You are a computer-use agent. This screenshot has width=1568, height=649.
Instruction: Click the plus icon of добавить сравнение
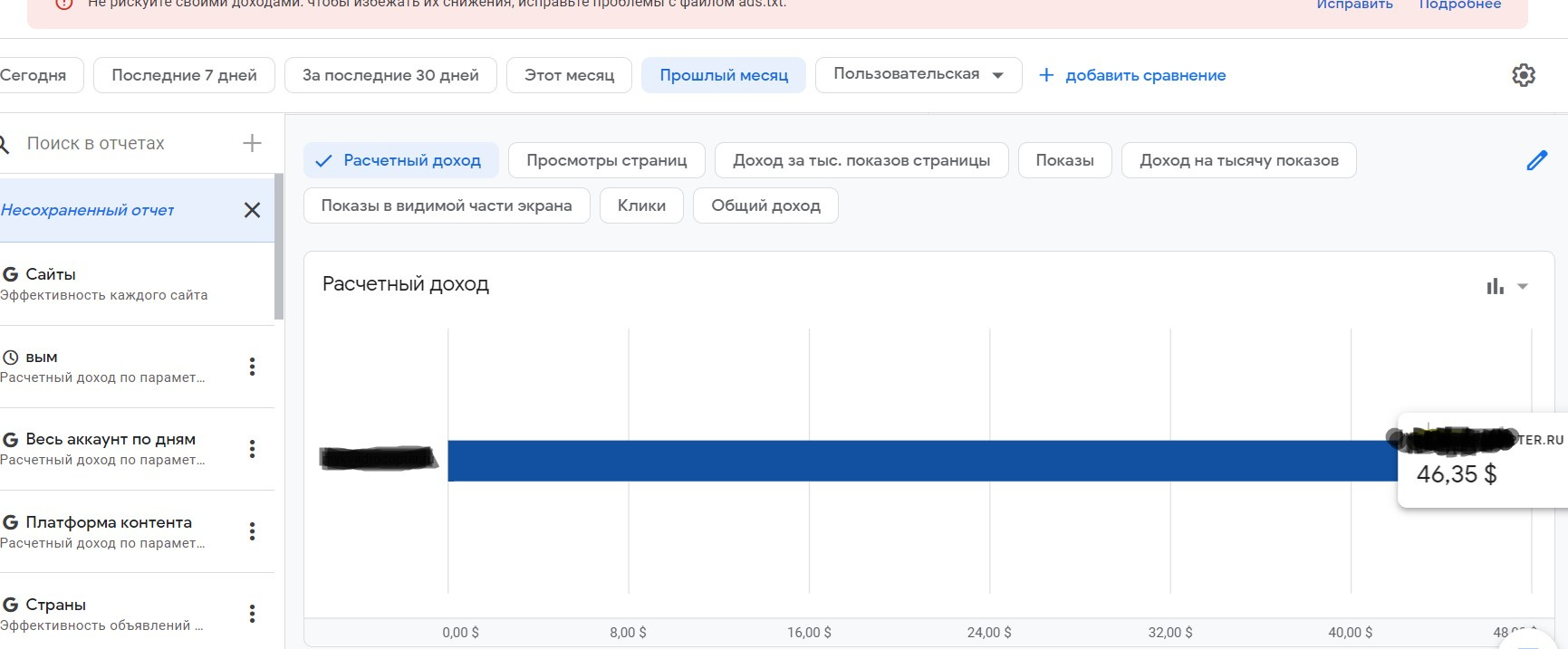(x=1046, y=75)
